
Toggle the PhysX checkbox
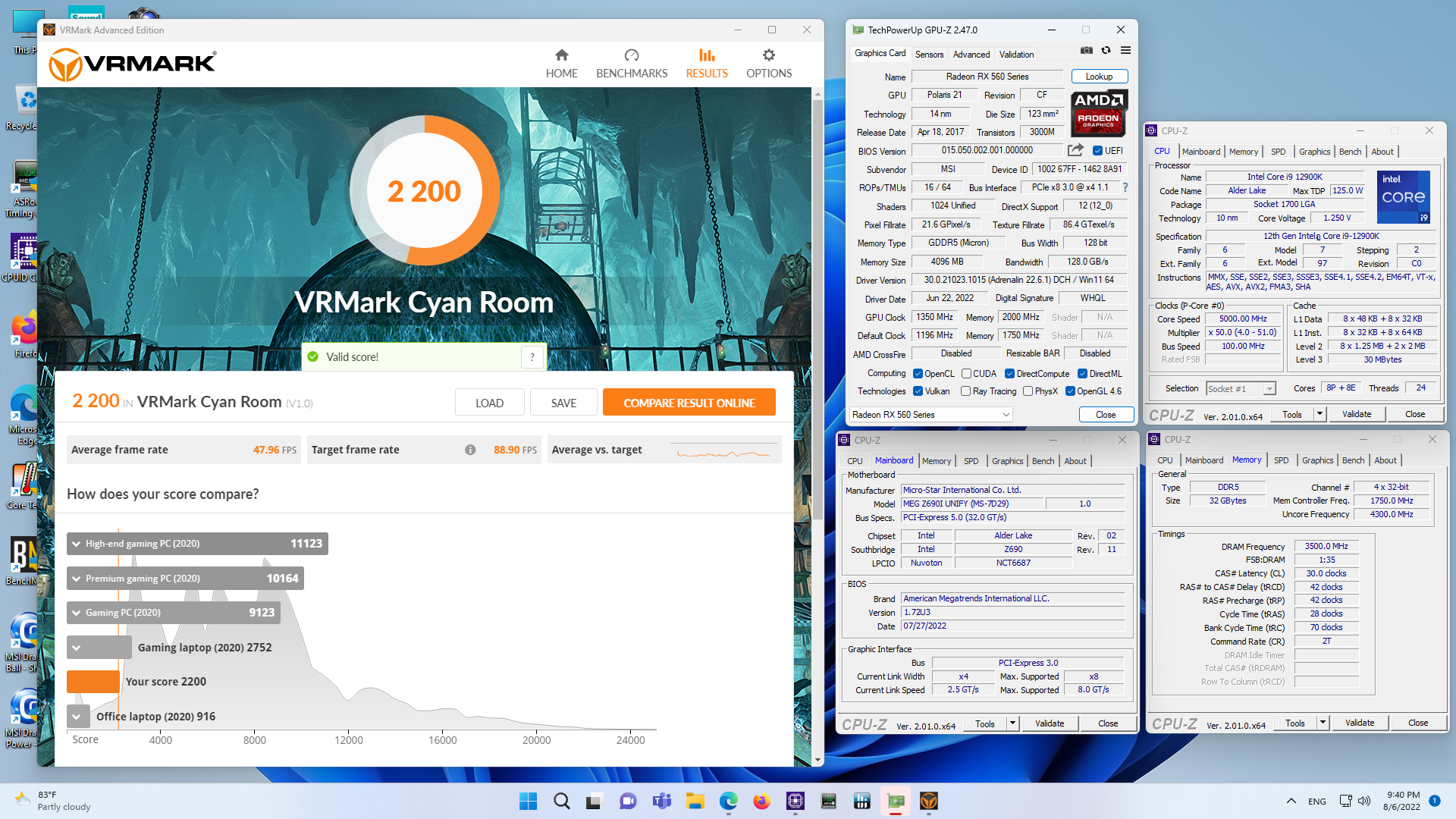point(1028,391)
